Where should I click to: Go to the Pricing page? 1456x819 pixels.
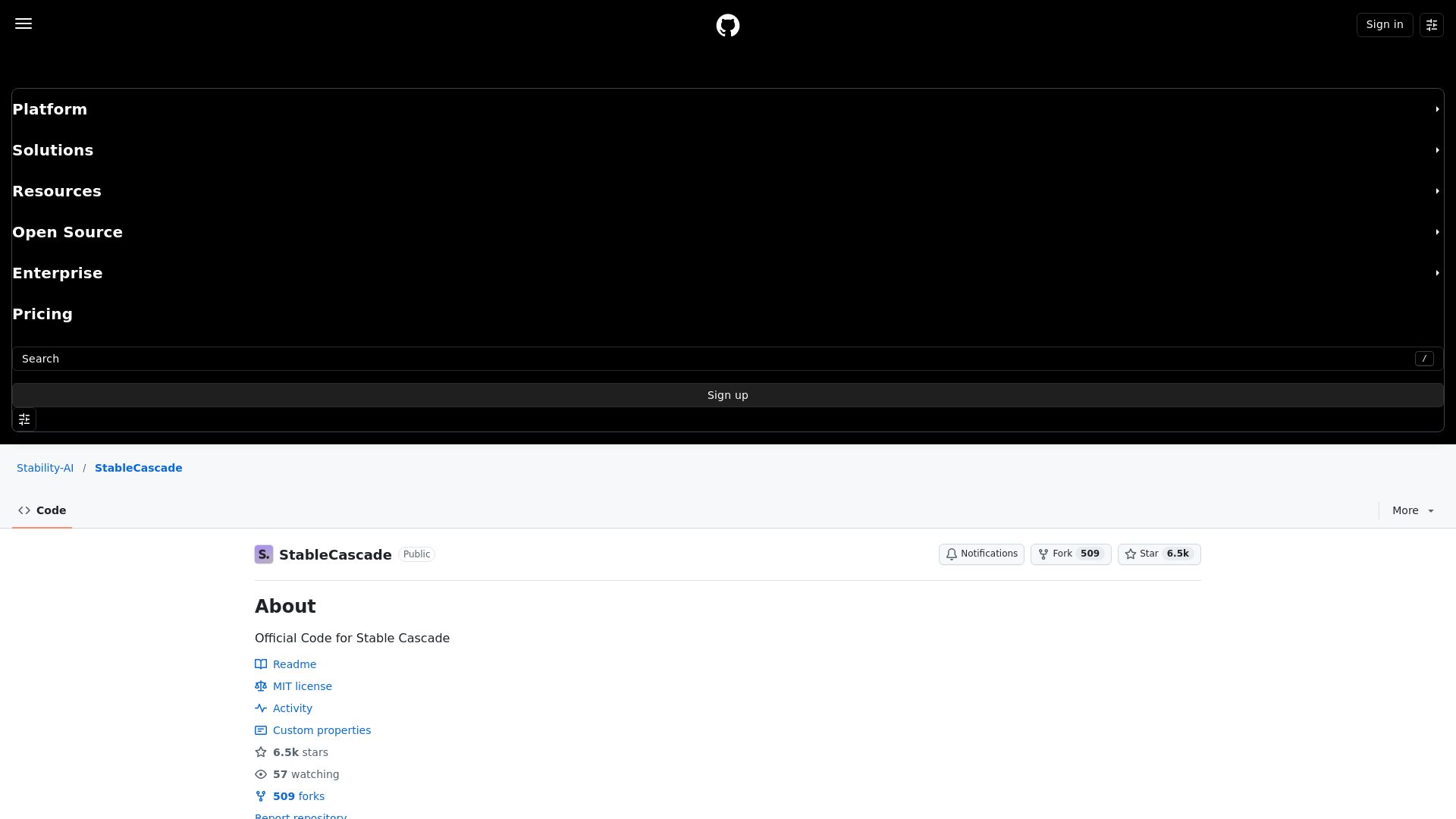click(42, 314)
